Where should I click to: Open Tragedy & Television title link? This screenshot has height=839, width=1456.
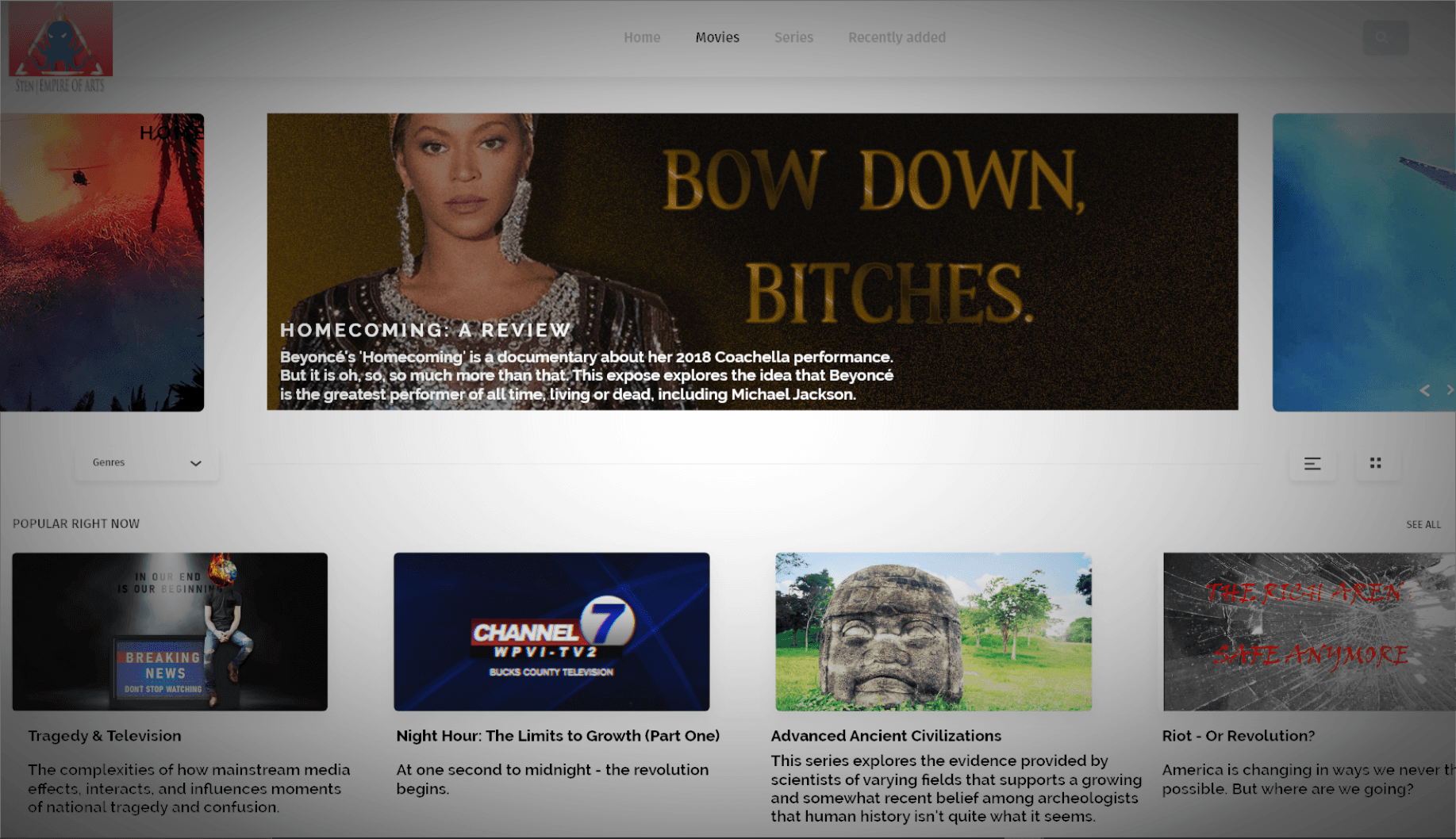click(x=105, y=736)
